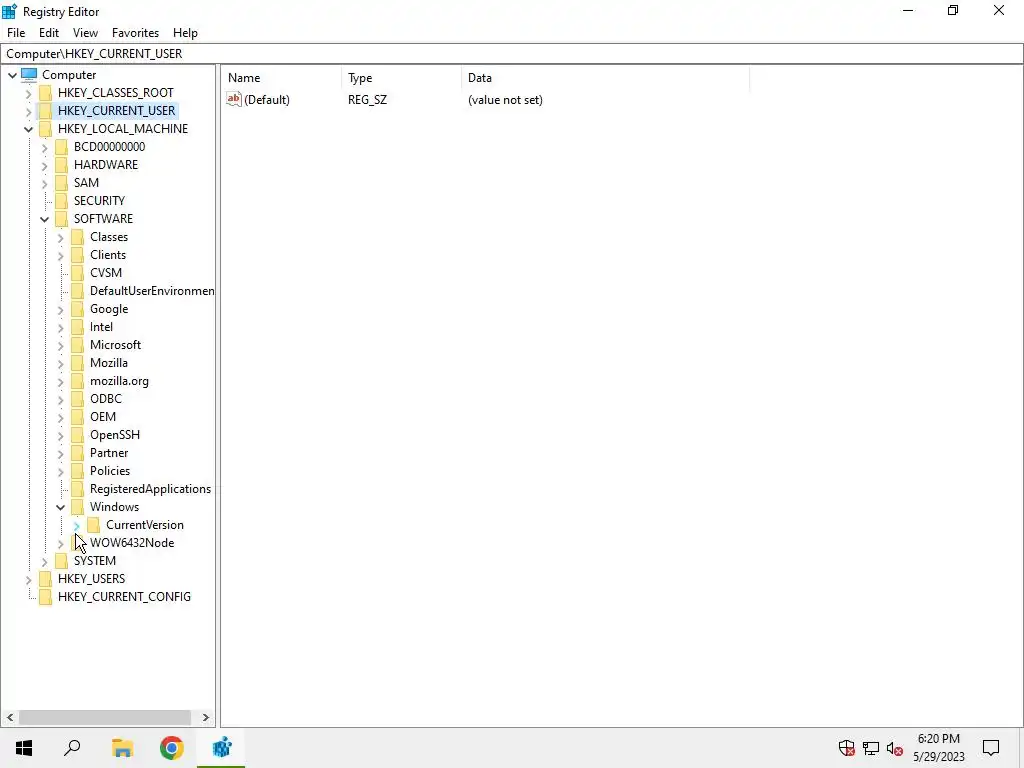The image size is (1024, 768).
Task: Click the Mozilla folder icon
Action: [x=77, y=363]
